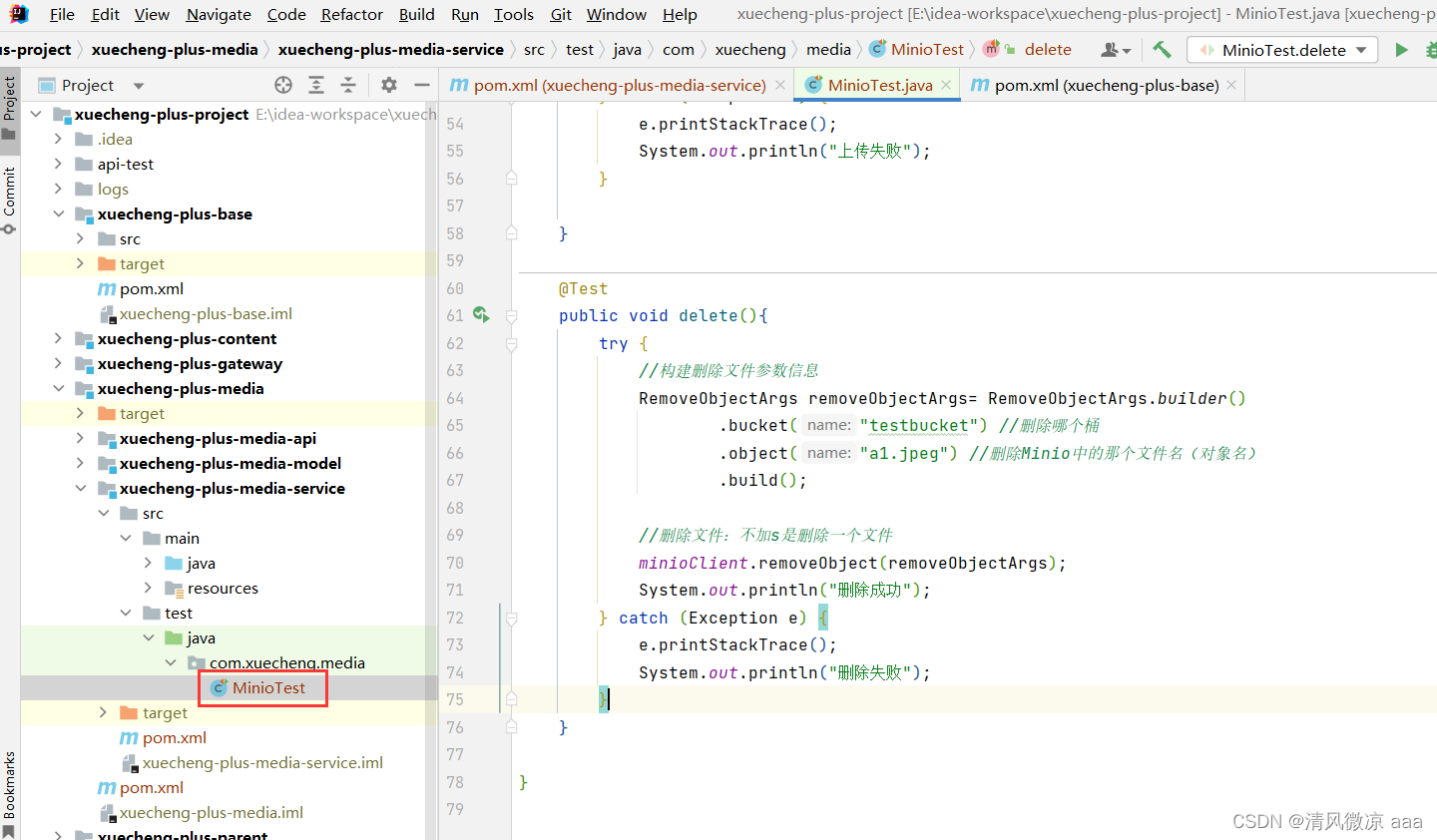Viewport: 1437px width, 840px height.
Task: Hide the Project panel with minus icon
Action: coord(422,85)
